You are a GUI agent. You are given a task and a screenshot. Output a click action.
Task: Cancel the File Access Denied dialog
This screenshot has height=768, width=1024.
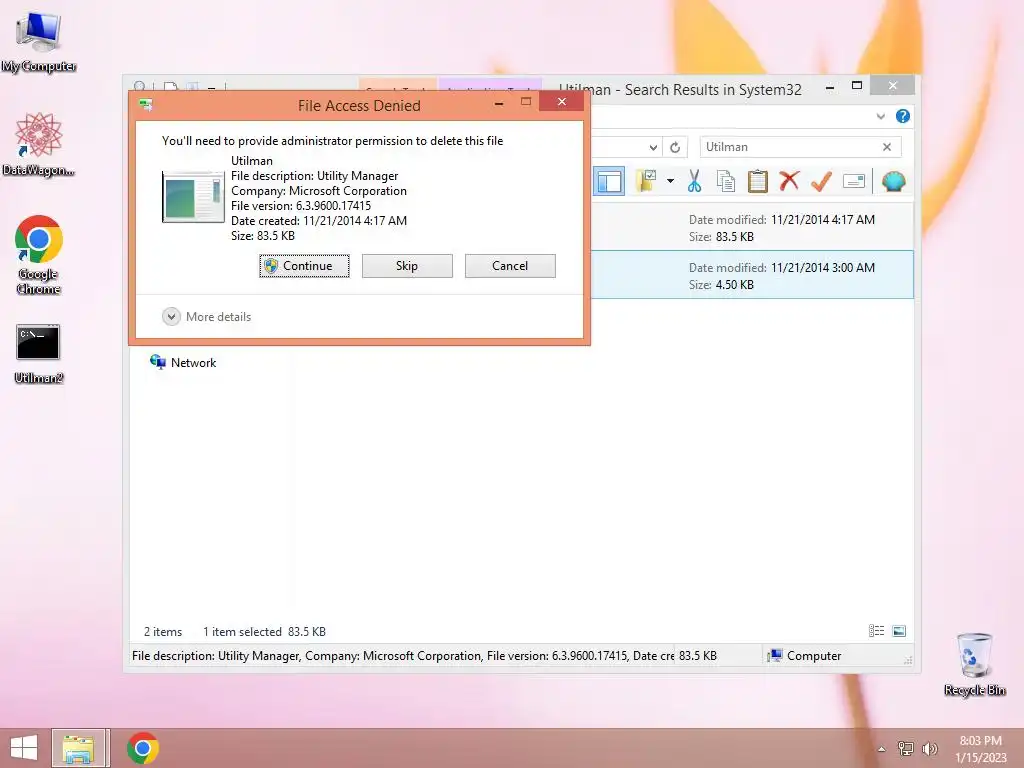pos(510,266)
